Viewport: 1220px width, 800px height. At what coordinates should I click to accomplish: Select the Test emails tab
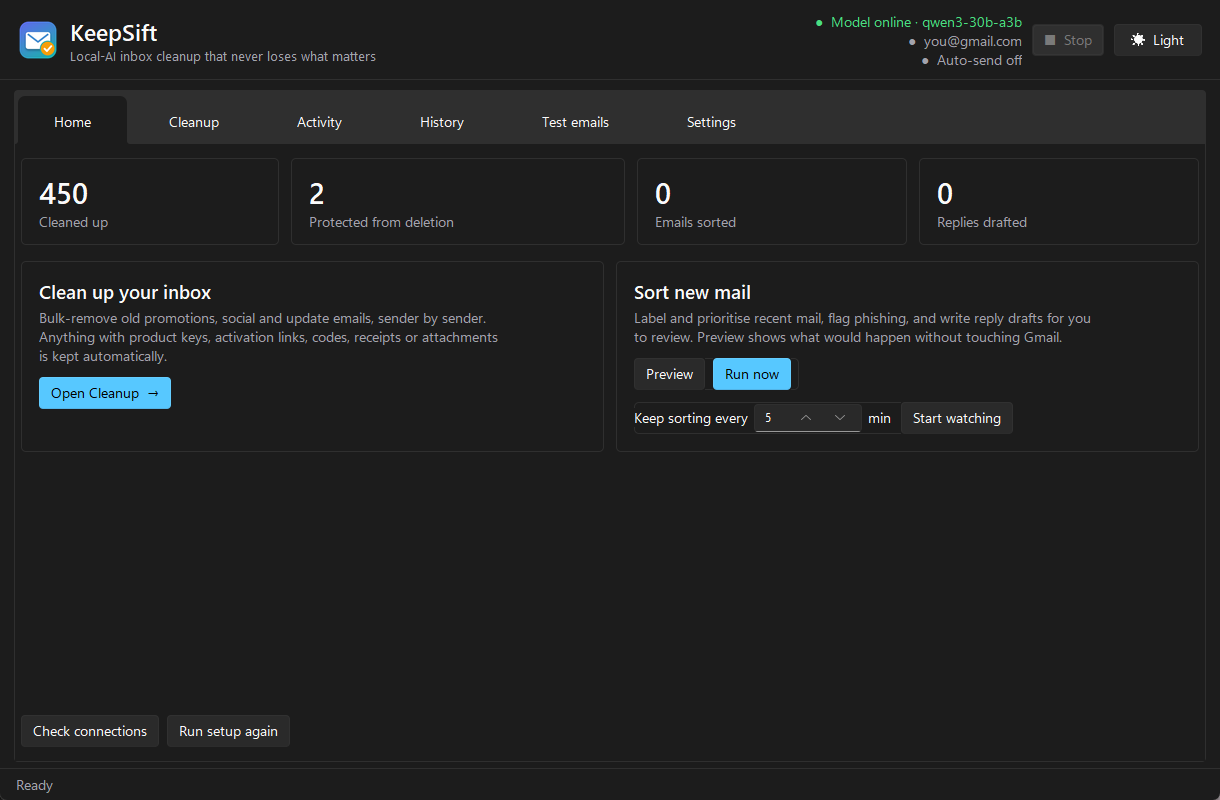tap(575, 122)
